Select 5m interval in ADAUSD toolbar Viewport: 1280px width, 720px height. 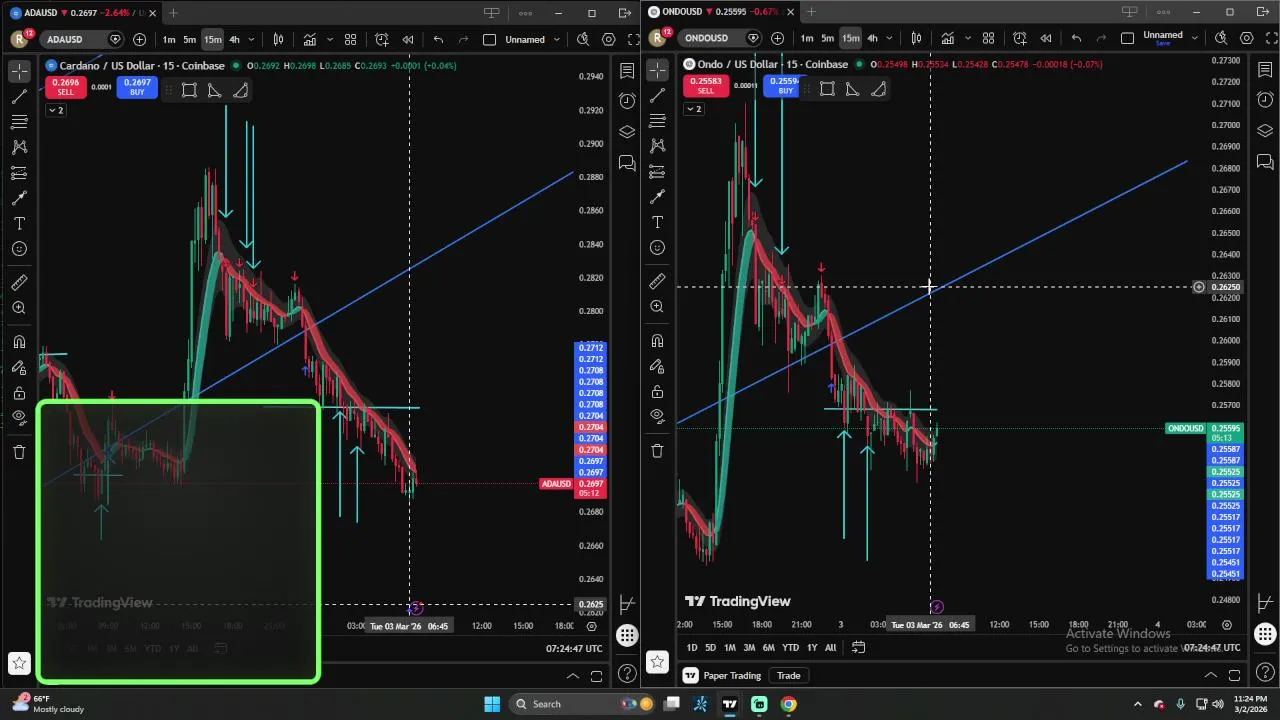(x=189, y=39)
